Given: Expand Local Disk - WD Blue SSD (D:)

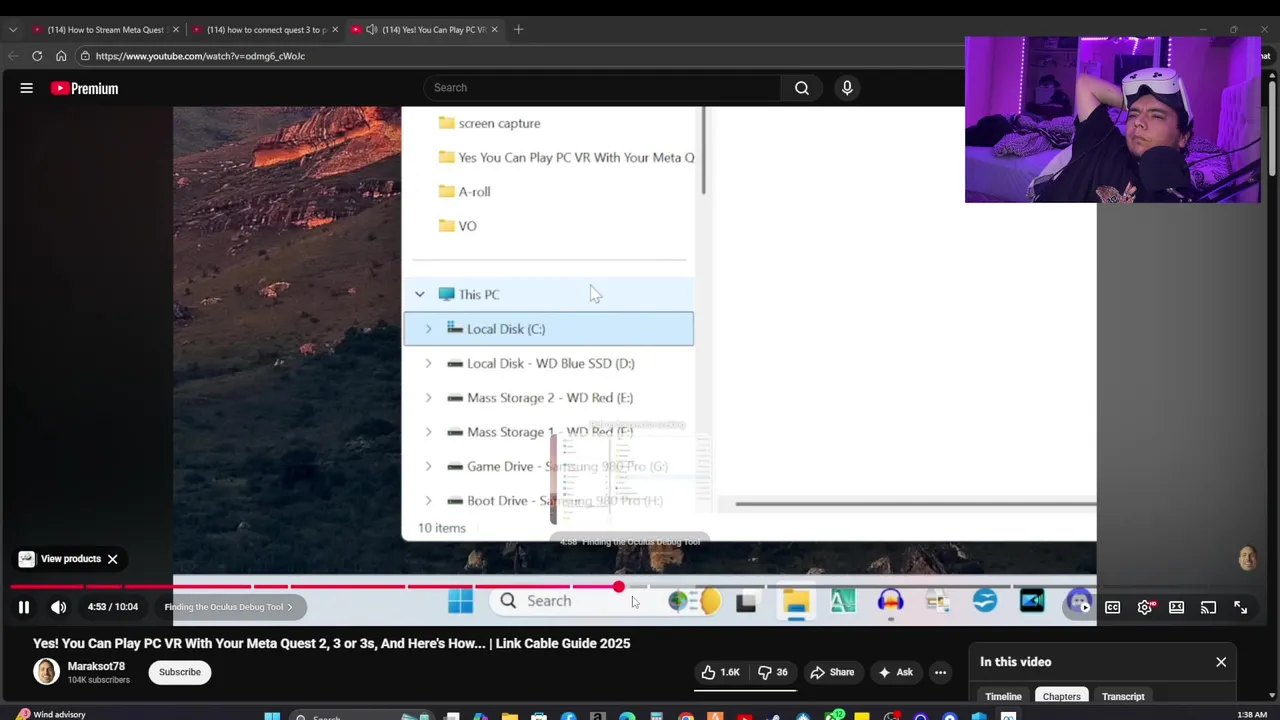Looking at the screenshot, I should (428, 363).
